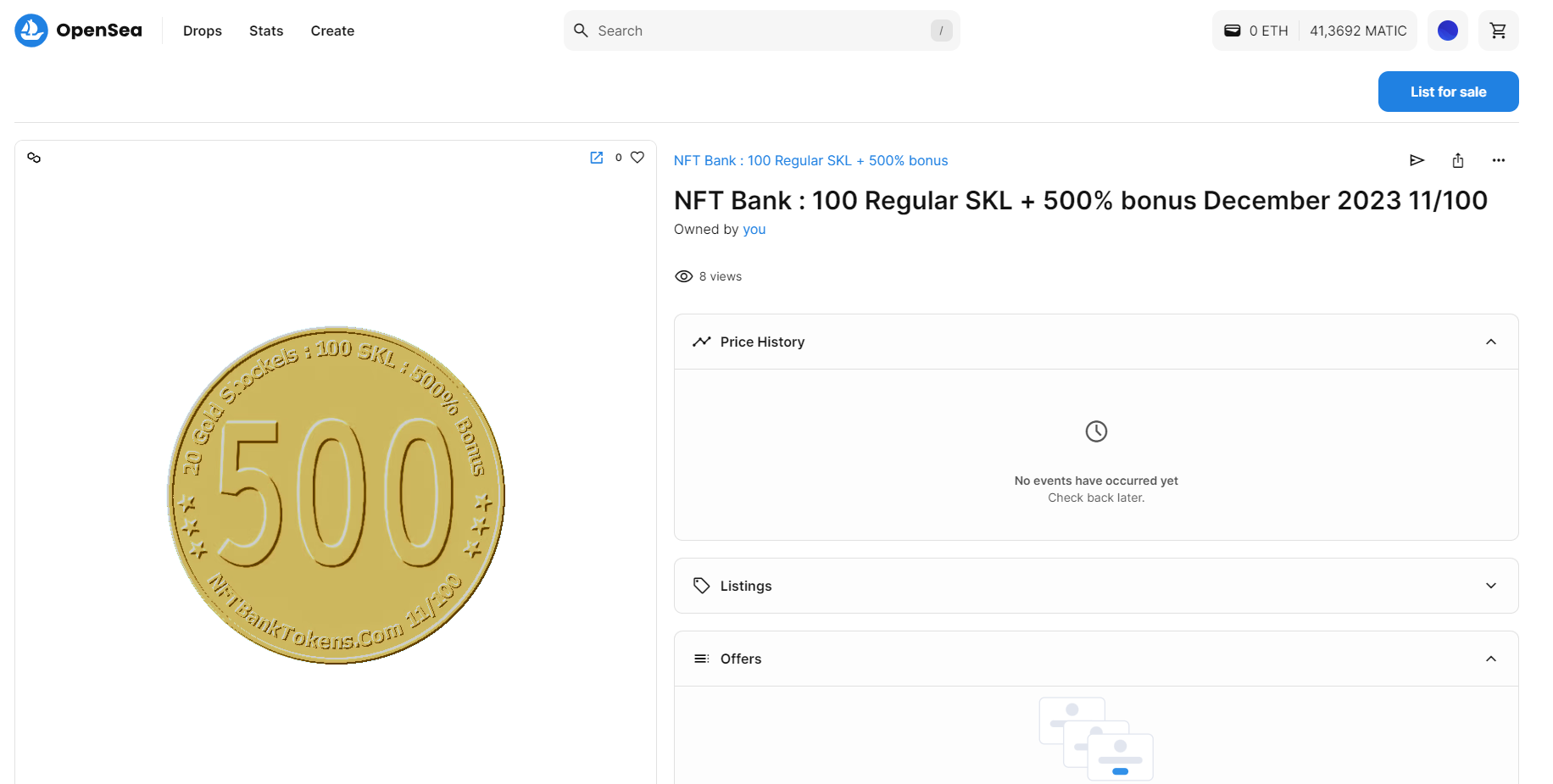Click the Polygon chain link icon
Image resolution: width=1553 pixels, height=784 pixels.
coord(34,158)
